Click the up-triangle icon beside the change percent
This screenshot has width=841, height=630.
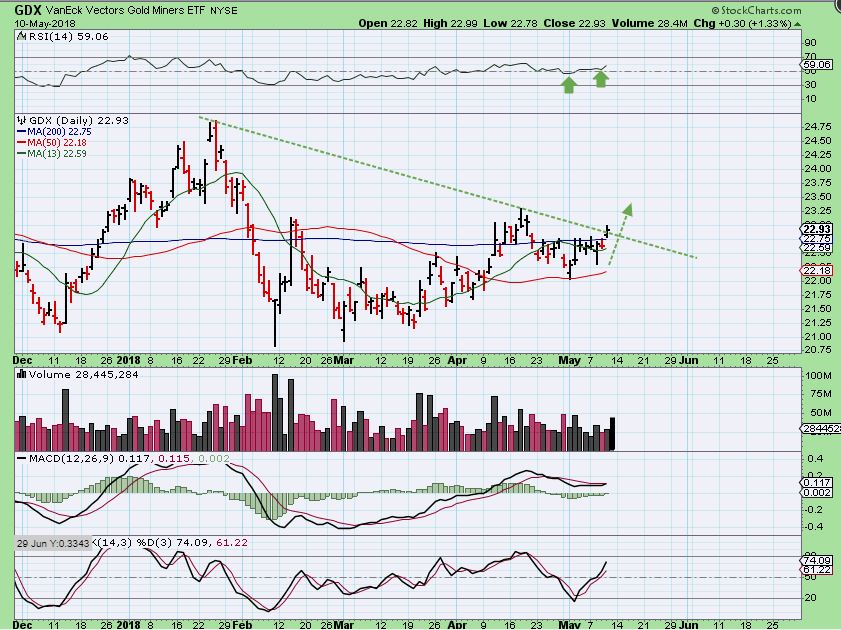pyautogui.click(x=798, y=24)
